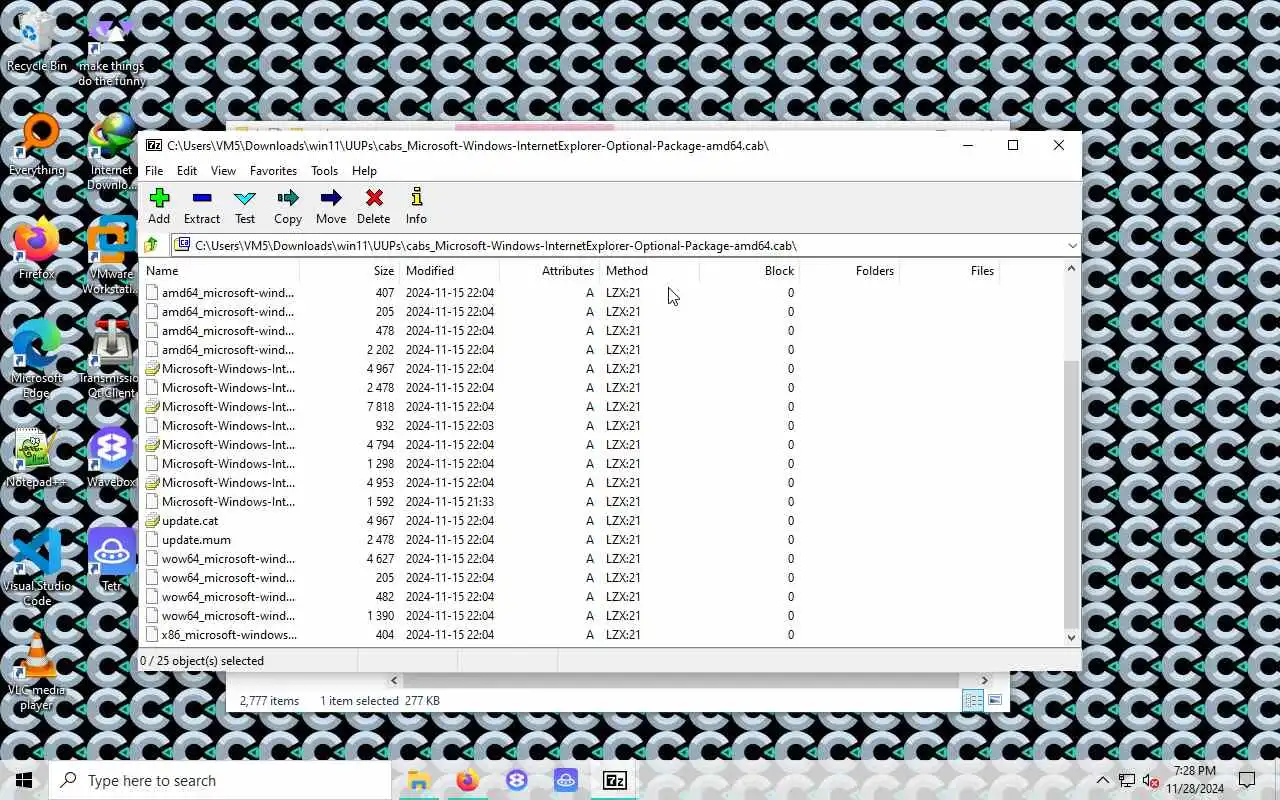Click Explorer's horizontal scroll right arrow

[984, 680]
